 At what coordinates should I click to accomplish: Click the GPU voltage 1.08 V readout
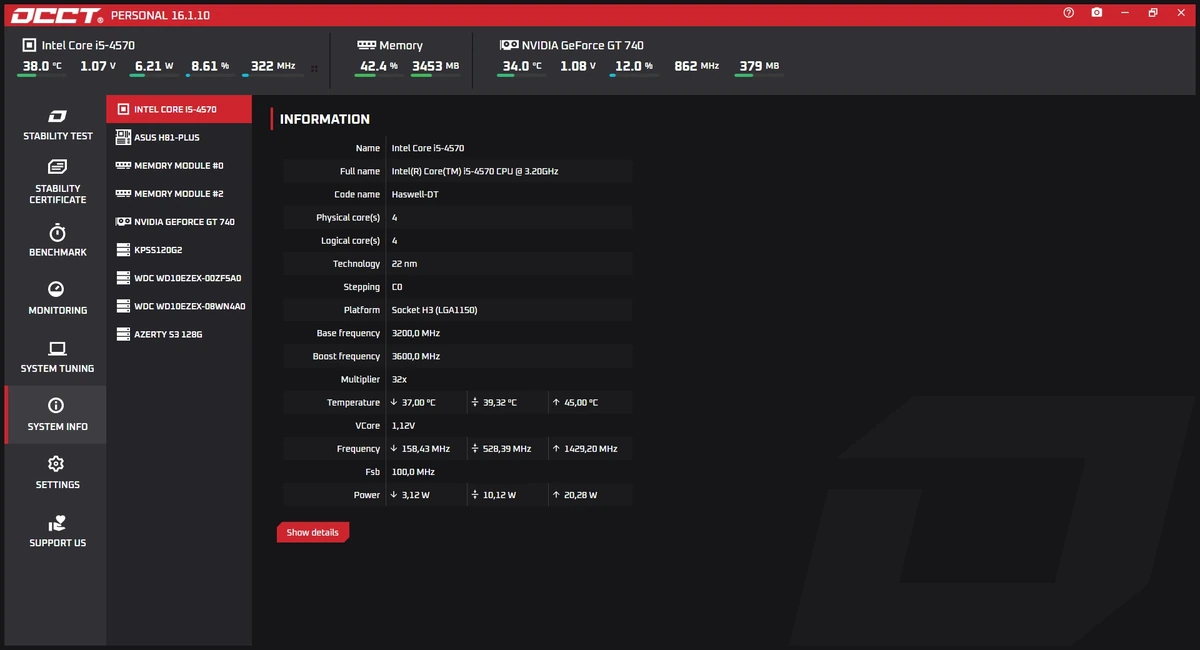click(578, 66)
